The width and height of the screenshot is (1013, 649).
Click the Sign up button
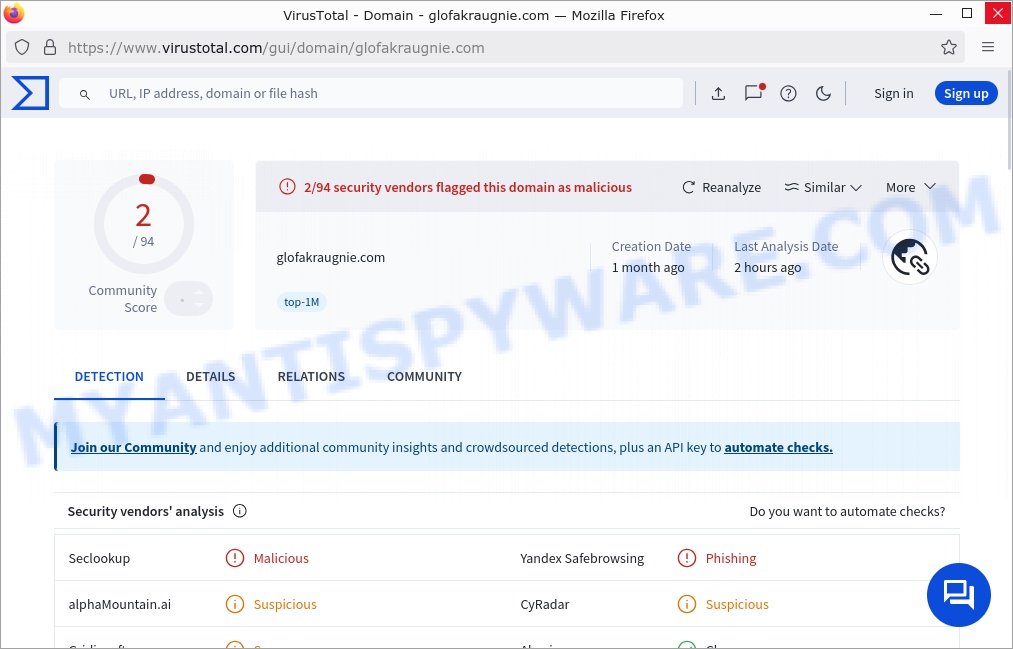pos(966,94)
